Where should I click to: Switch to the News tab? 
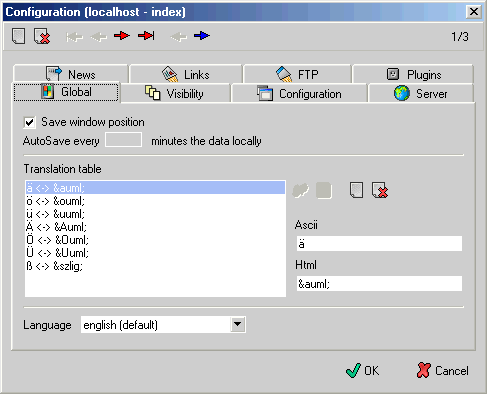(x=71, y=74)
